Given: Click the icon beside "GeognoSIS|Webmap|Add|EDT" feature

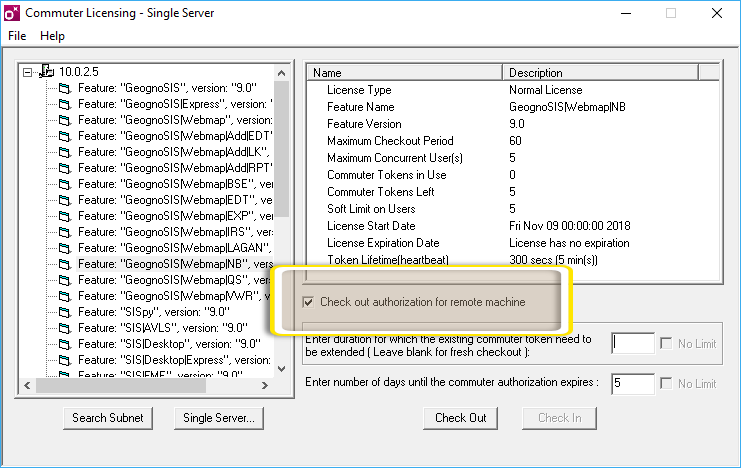Looking at the screenshot, I should pos(65,137).
